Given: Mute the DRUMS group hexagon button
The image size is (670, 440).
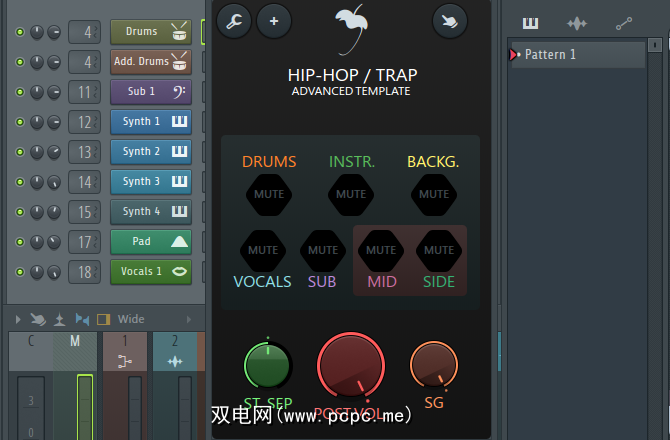Looking at the screenshot, I should point(269,194).
